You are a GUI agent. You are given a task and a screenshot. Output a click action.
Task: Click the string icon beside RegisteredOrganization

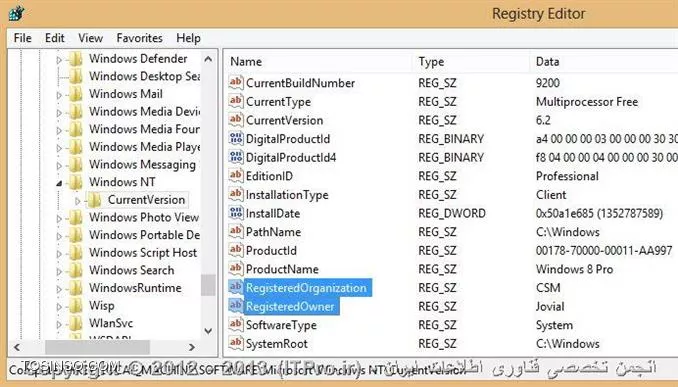(x=236, y=287)
